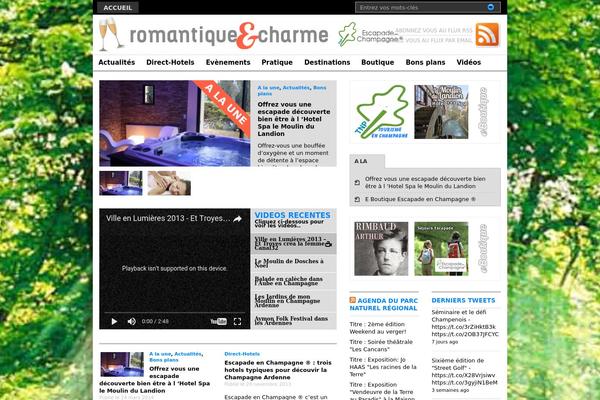Click the romantique & charme site logo

click(229, 35)
